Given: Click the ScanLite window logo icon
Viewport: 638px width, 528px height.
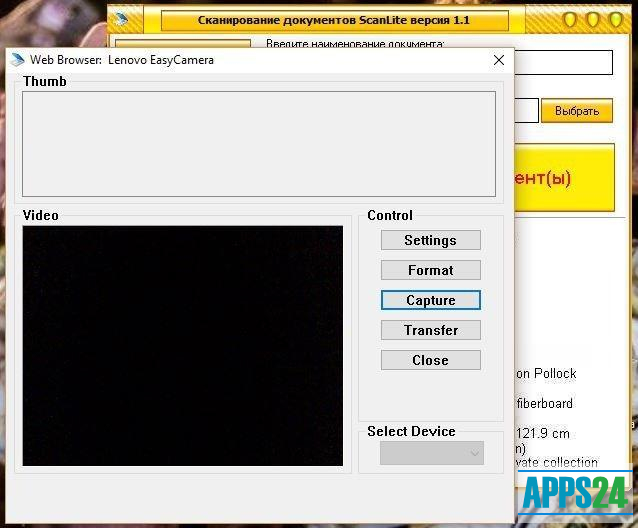Looking at the screenshot, I should pyautogui.click(x=121, y=19).
